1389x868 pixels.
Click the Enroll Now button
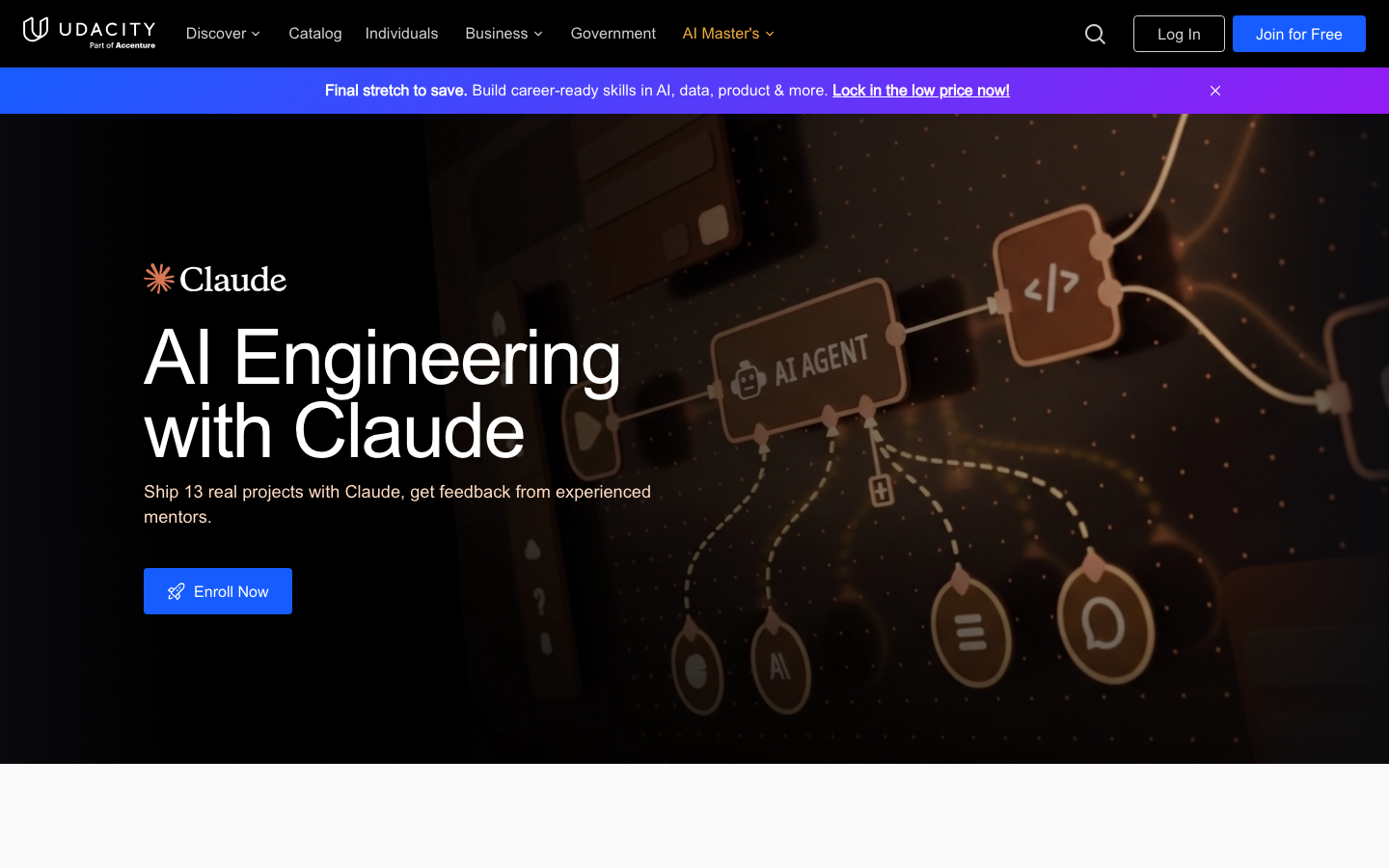click(x=218, y=591)
